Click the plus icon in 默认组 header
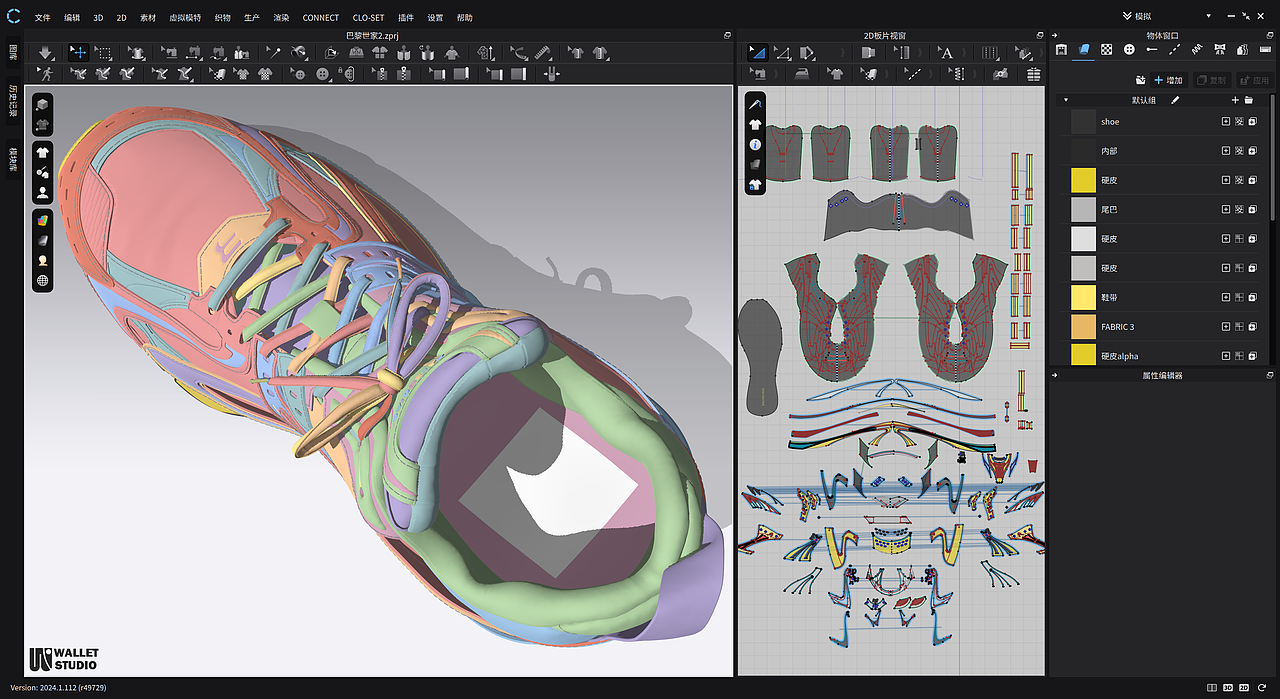Image resolution: width=1280 pixels, height=699 pixels. tap(1235, 100)
